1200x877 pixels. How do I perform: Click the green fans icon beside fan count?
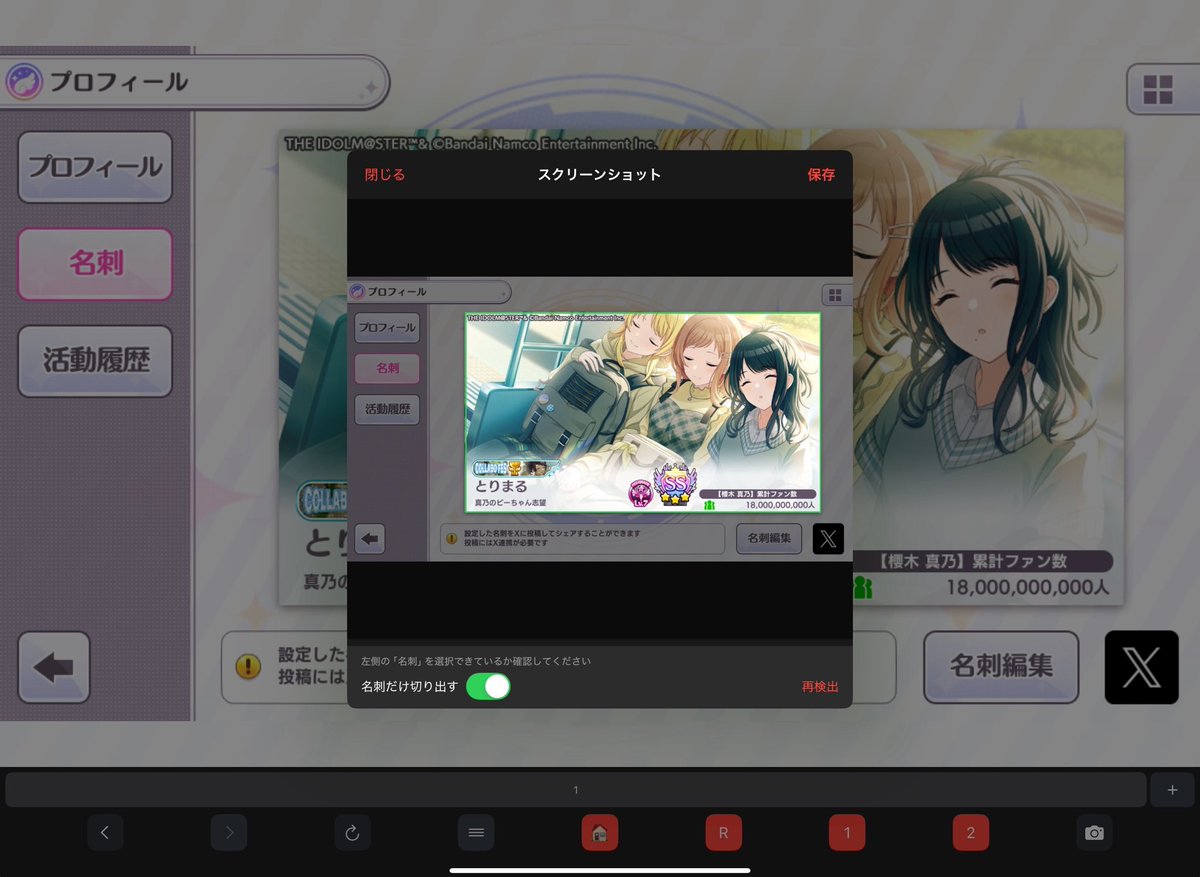pos(862,588)
